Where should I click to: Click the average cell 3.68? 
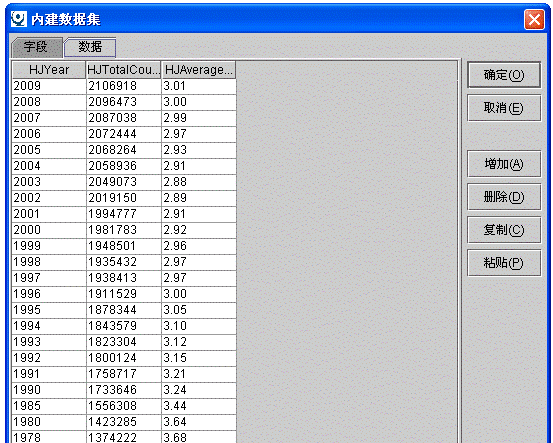click(199, 437)
